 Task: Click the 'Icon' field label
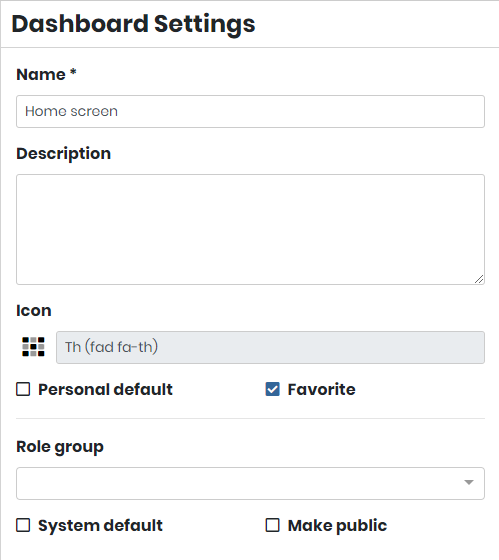click(34, 310)
